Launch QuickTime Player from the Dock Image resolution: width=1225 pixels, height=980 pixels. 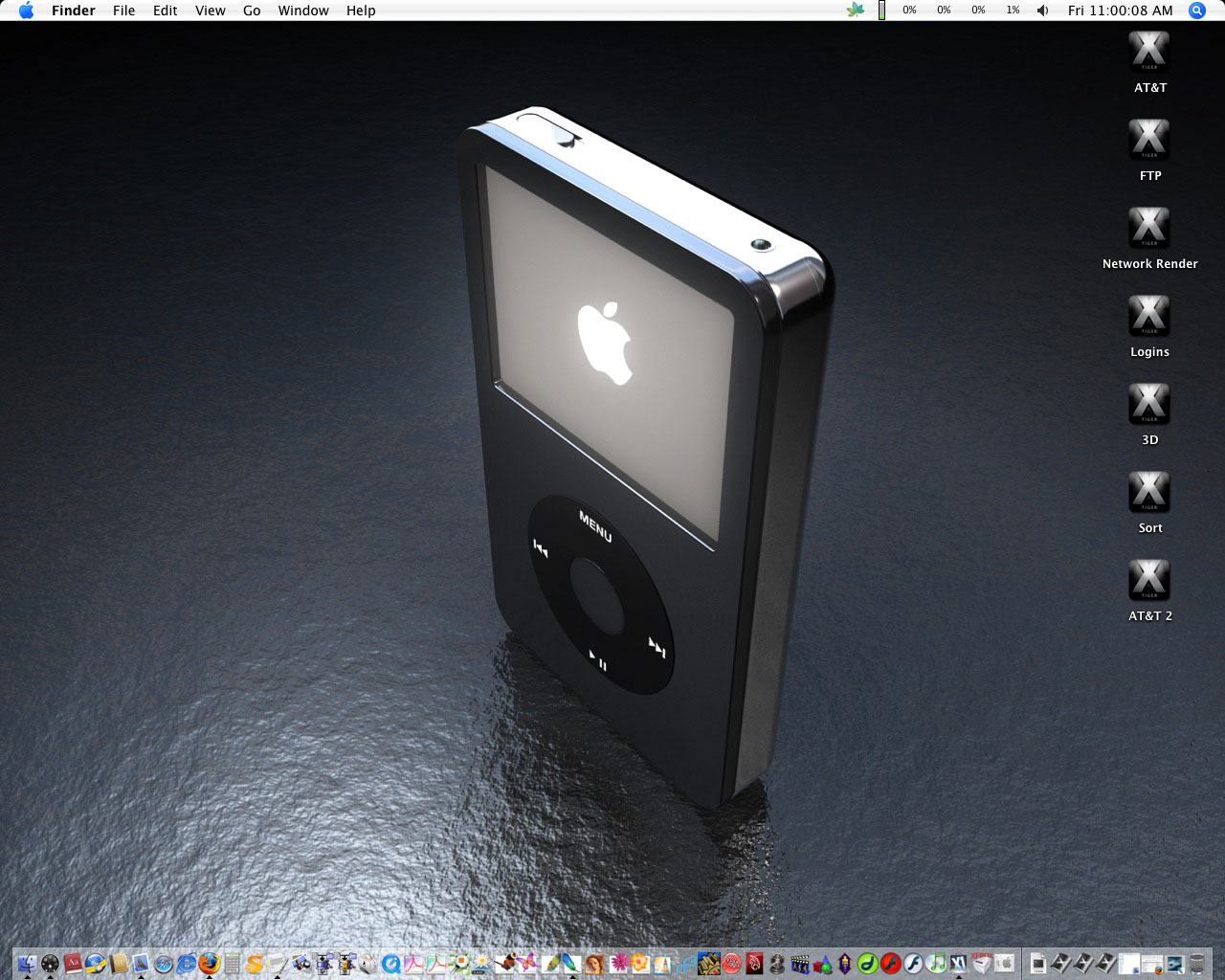tap(391, 963)
